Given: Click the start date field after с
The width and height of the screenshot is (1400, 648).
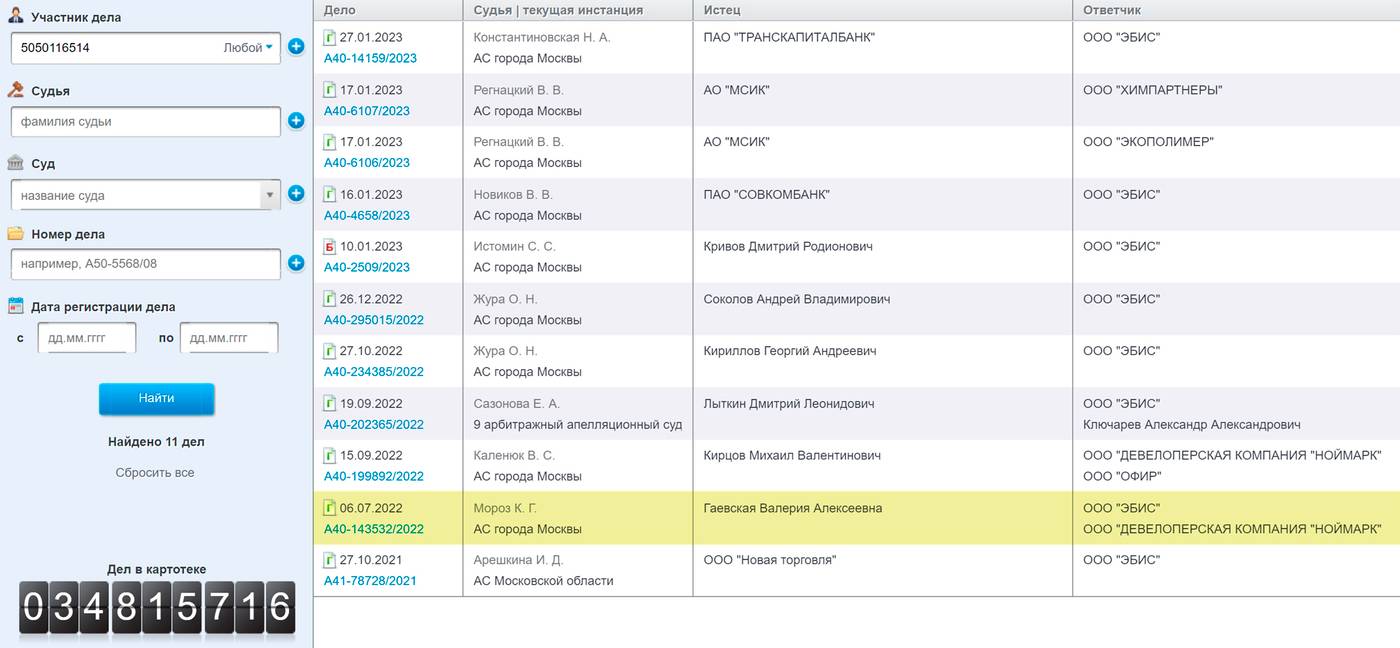Looking at the screenshot, I should coord(86,338).
